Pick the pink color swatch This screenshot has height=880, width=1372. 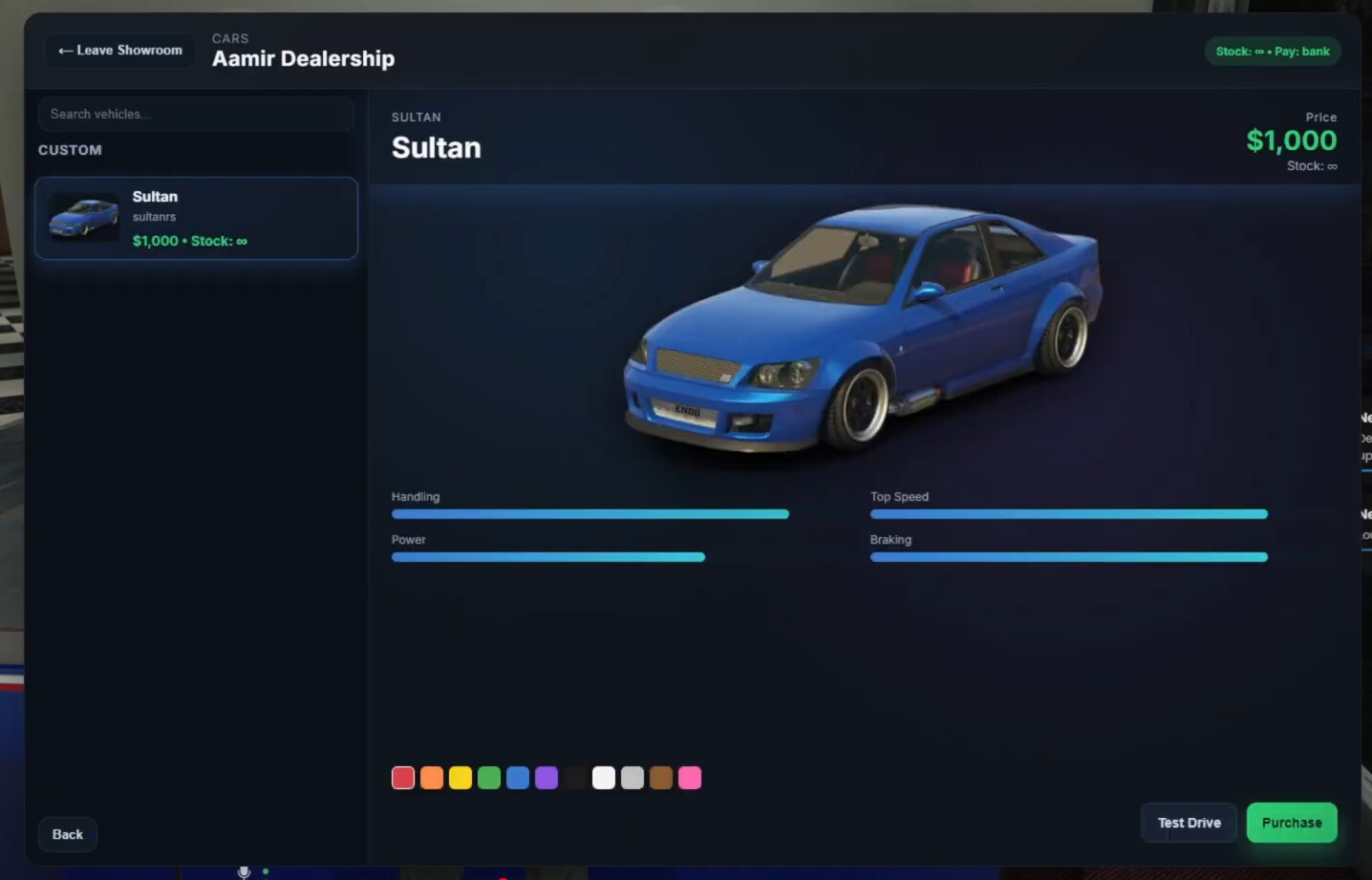click(x=690, y=778)
